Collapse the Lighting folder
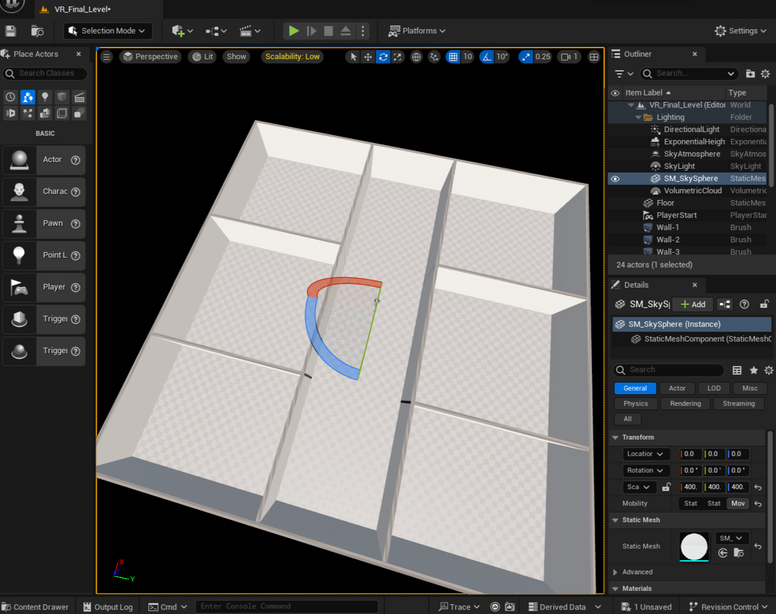This screenshot has height=614, width=776. coord(638,118)
